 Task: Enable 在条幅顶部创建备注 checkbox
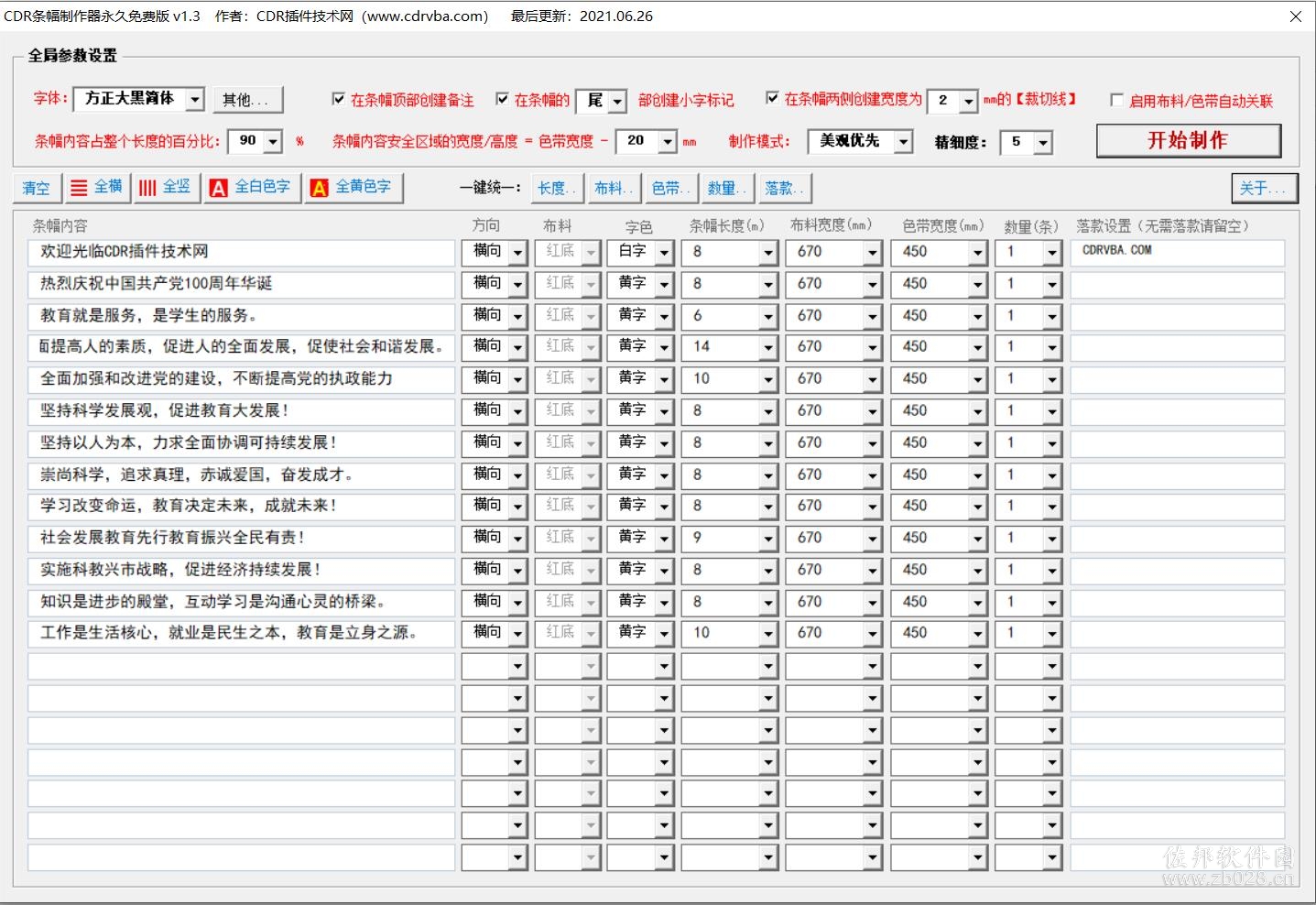coord(339,99)
